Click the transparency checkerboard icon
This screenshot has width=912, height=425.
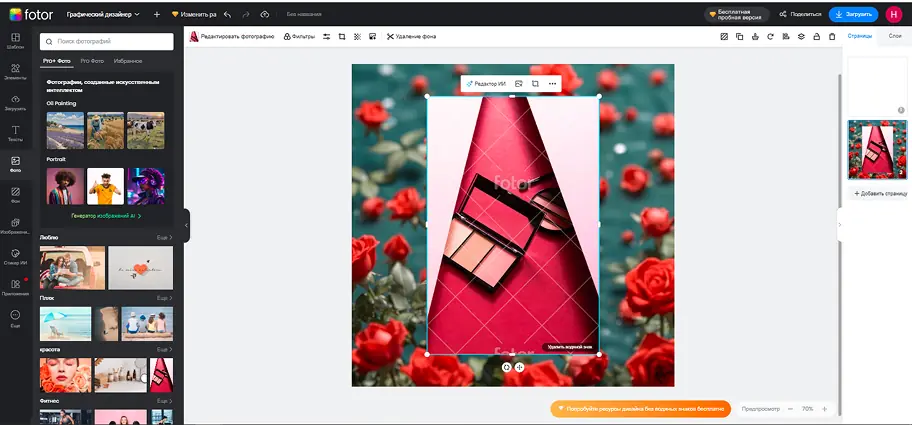pos(724,37)
